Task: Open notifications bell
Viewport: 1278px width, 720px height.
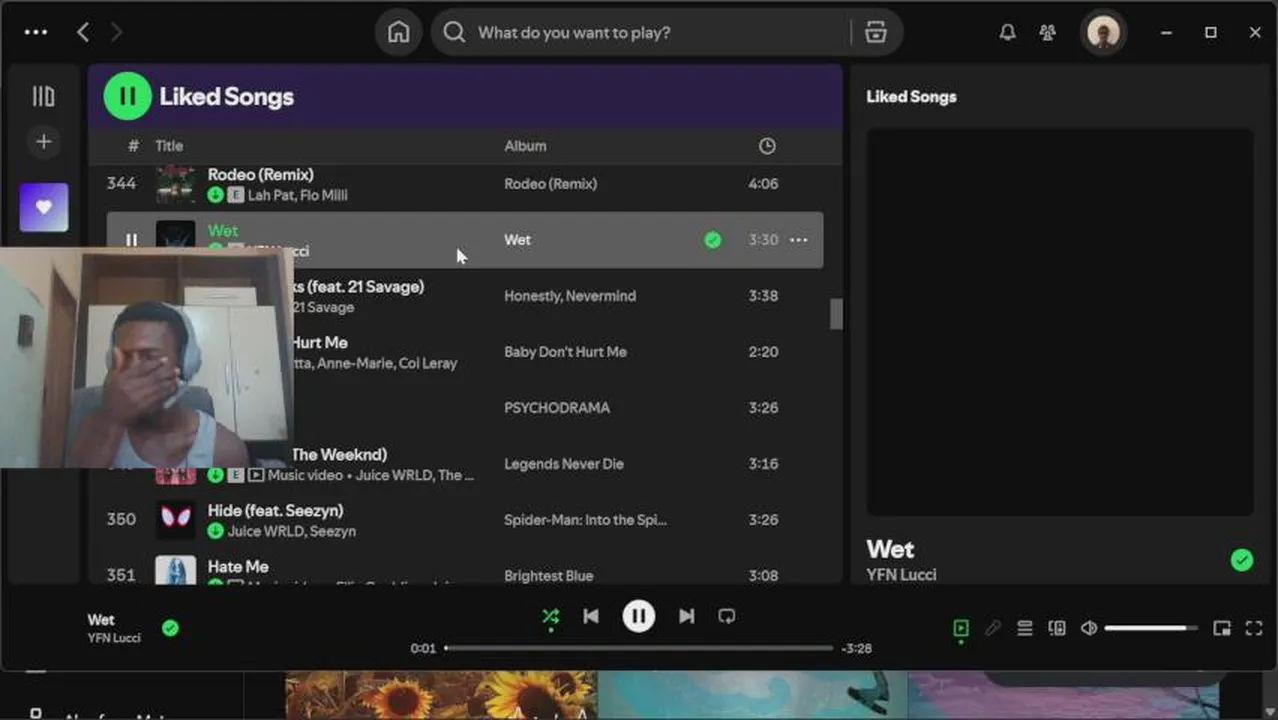Action: pos(1007,32)
